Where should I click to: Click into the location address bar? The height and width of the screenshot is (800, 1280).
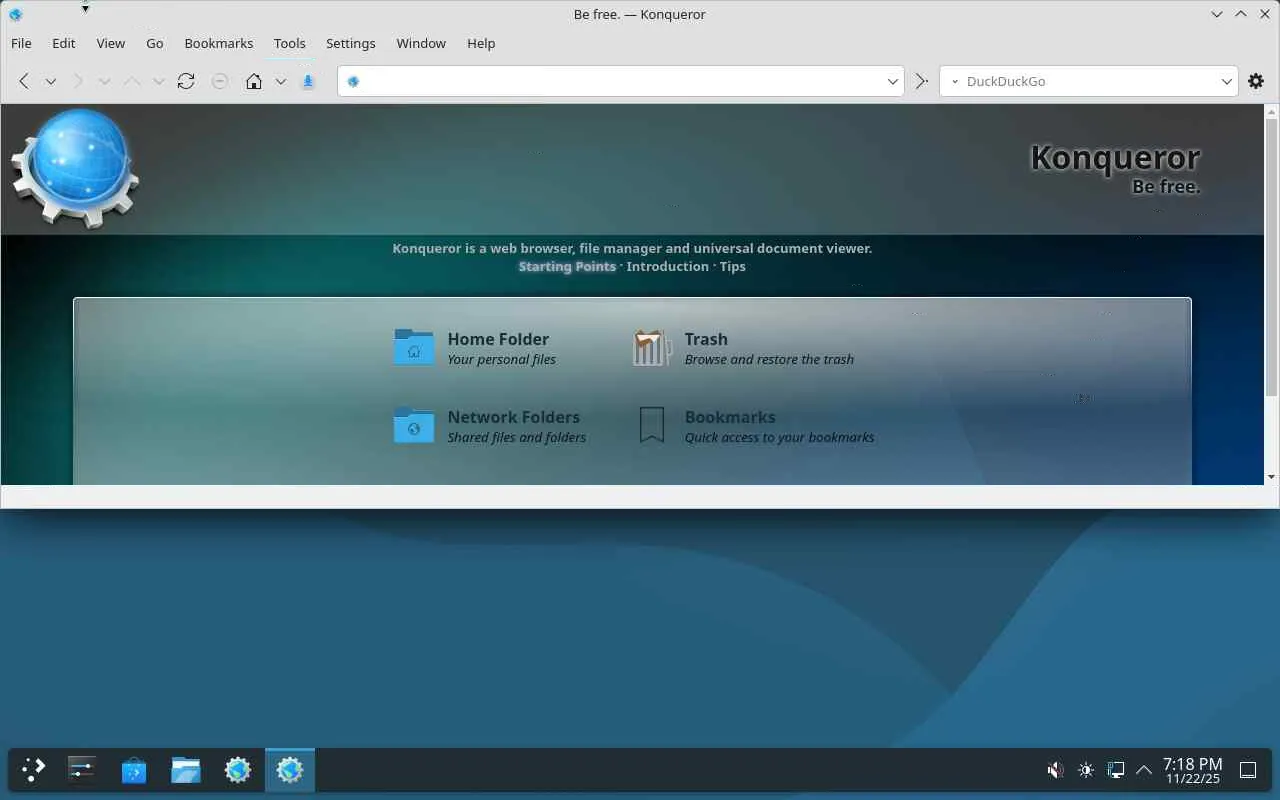click(620, 81)
